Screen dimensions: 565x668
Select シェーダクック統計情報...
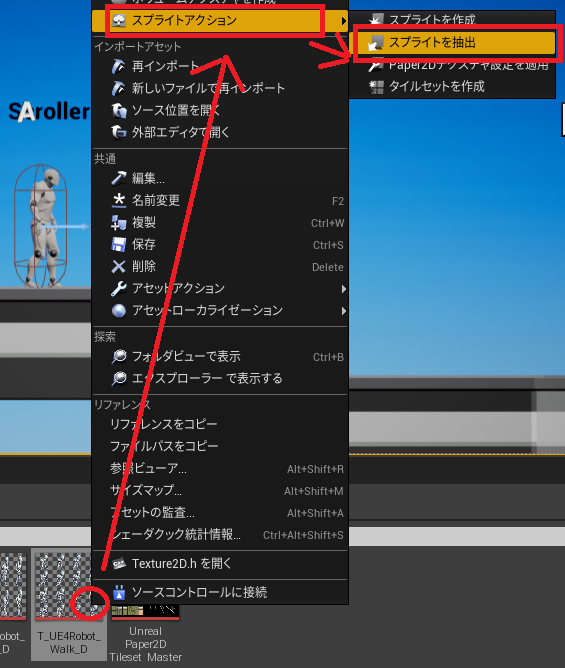(220, 535)
